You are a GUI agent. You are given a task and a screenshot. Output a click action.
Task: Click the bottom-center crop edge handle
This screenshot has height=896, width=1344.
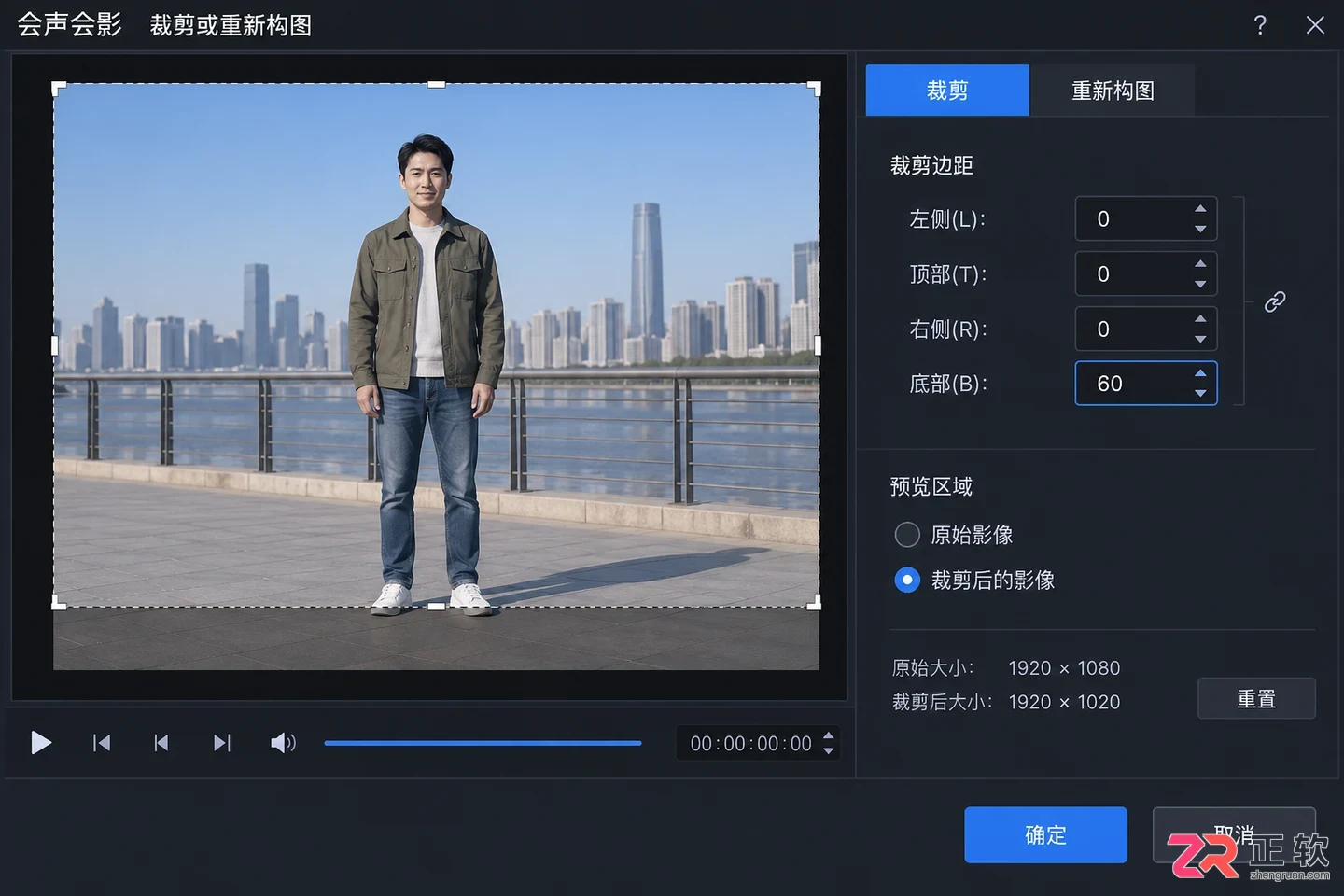[436, 607]
